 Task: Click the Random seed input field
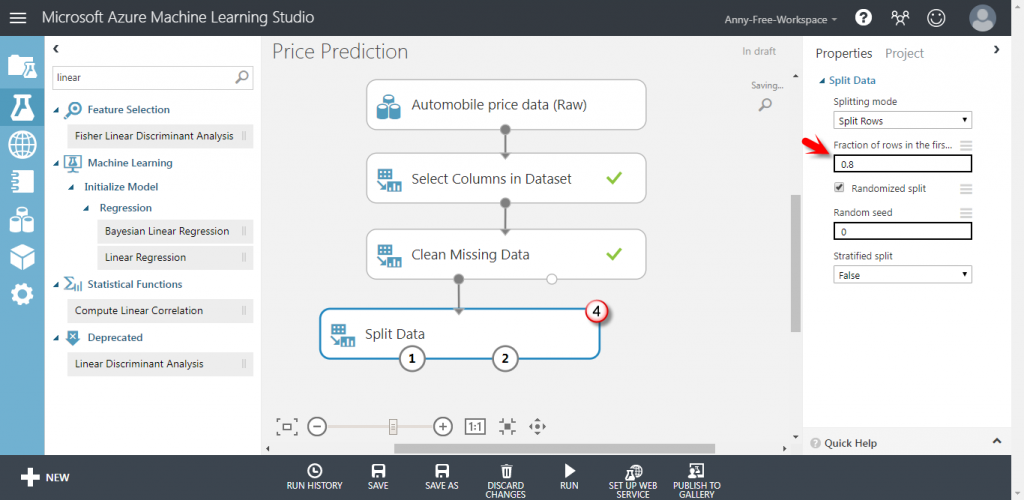[903, 231]
